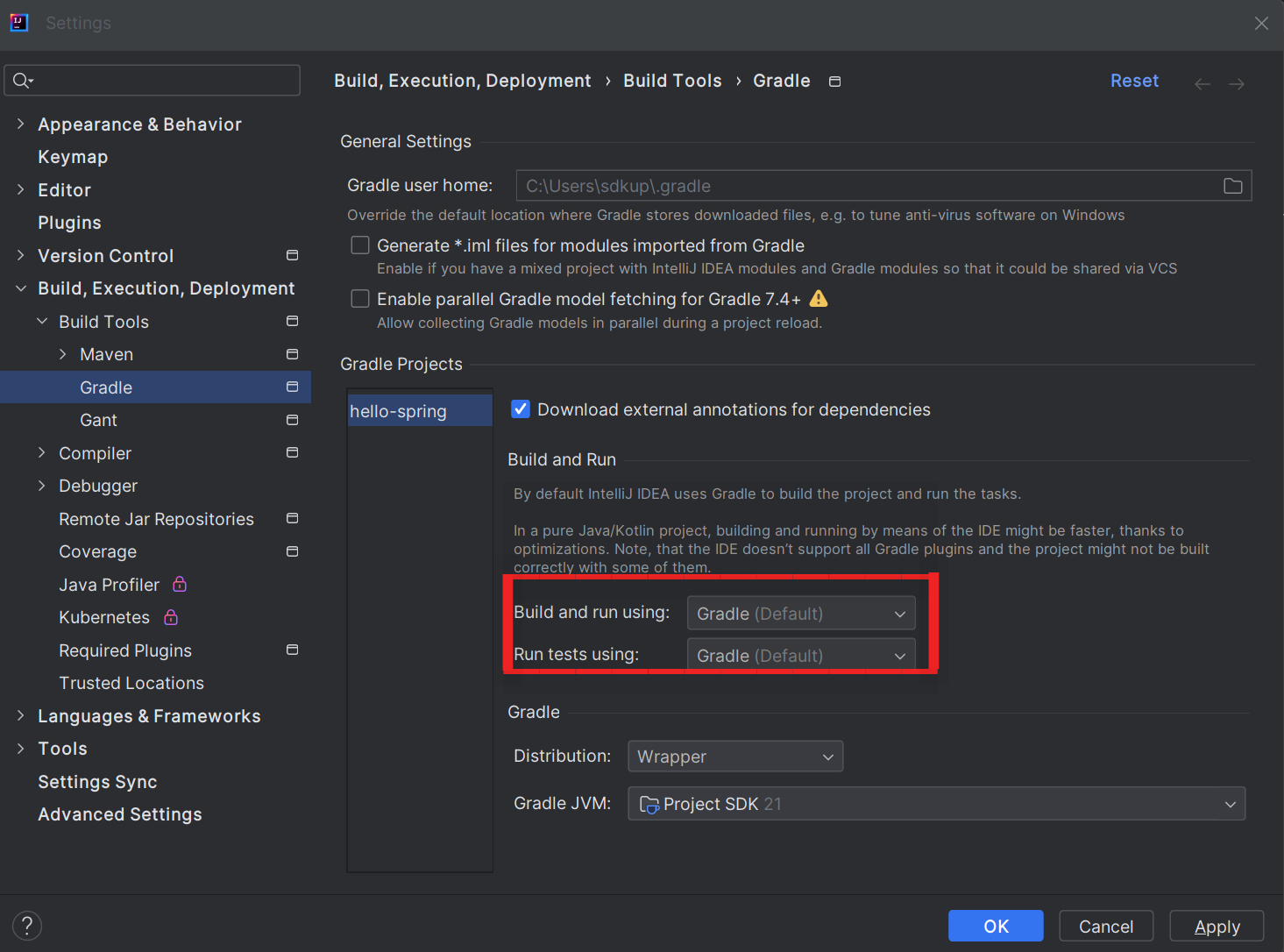Click the Project SDK folder icon in Gradle JVM
Image resolution: width=1284 pixels, height=952 pixels.
(x=649, y=804)
